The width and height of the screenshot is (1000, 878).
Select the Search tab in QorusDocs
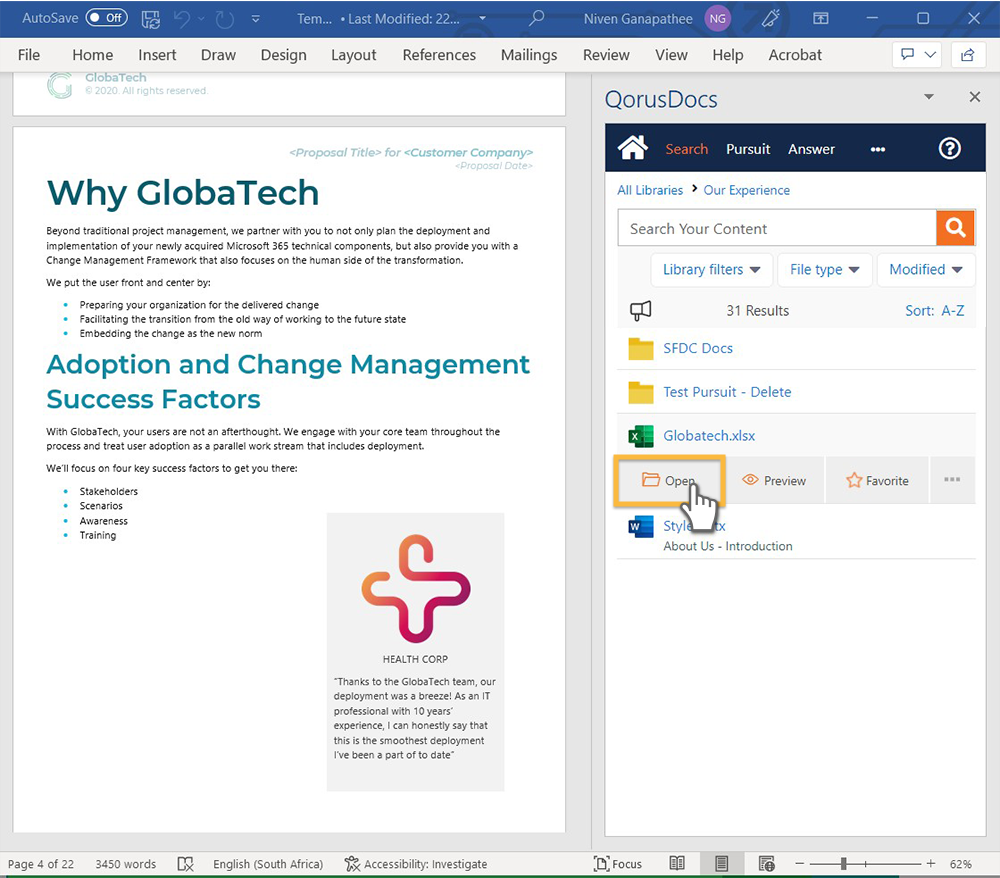click(x=686, y=149)
